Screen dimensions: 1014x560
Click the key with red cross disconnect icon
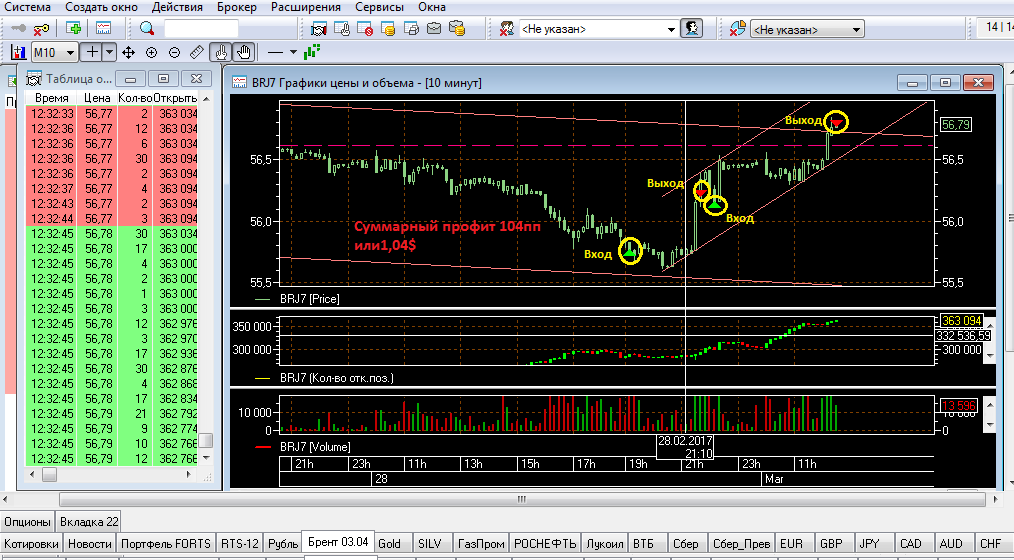click(x=41, y=28)
